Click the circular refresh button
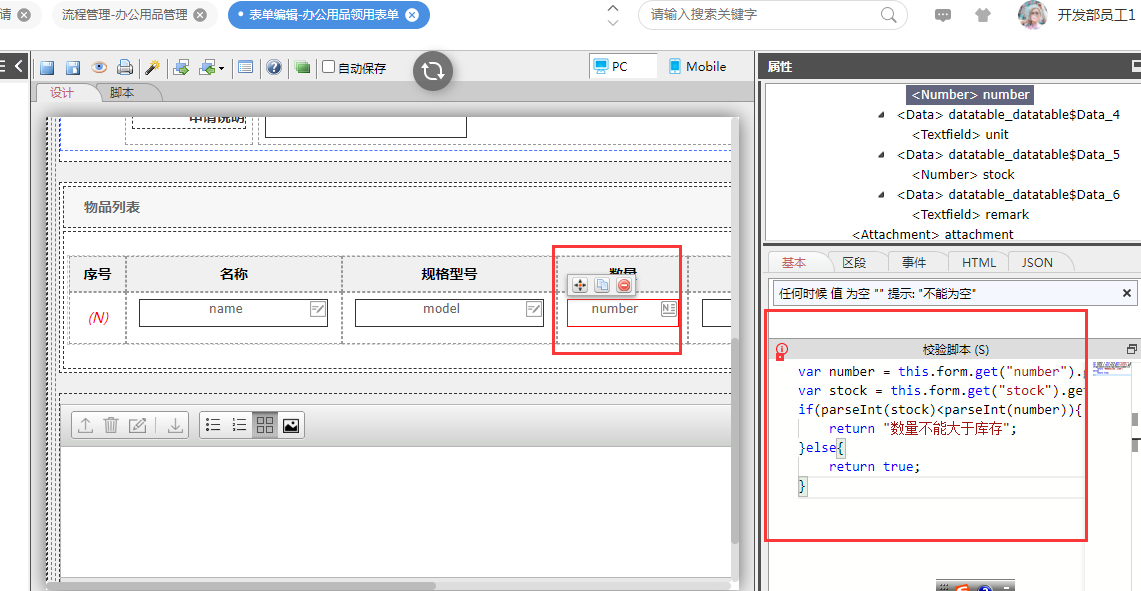1141x591 pixels. click(x=433, y=71)
